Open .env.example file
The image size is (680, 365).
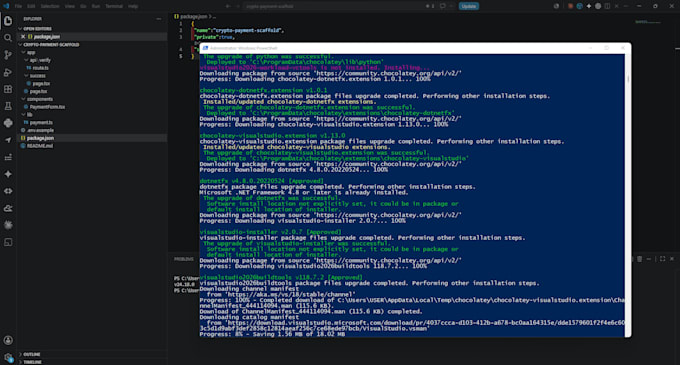(x=40, y=130)
